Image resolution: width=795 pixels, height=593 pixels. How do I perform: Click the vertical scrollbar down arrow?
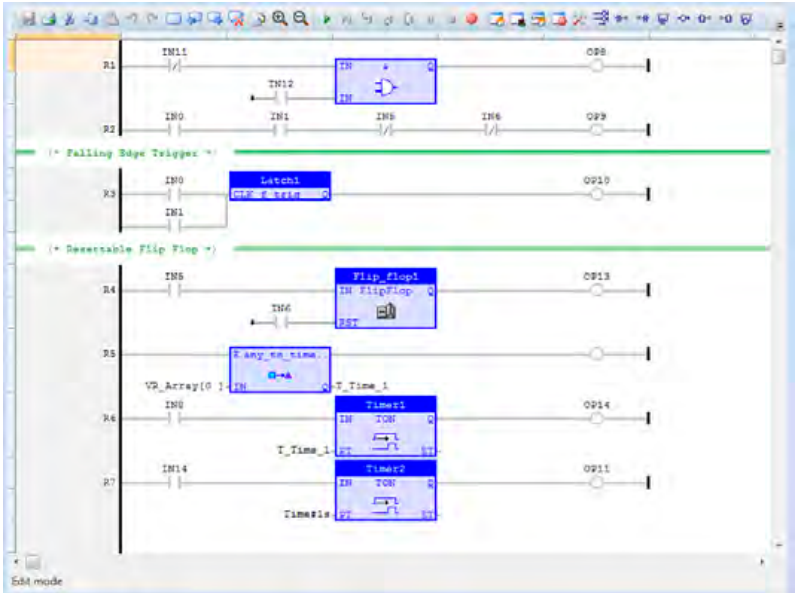coord(779,545)
